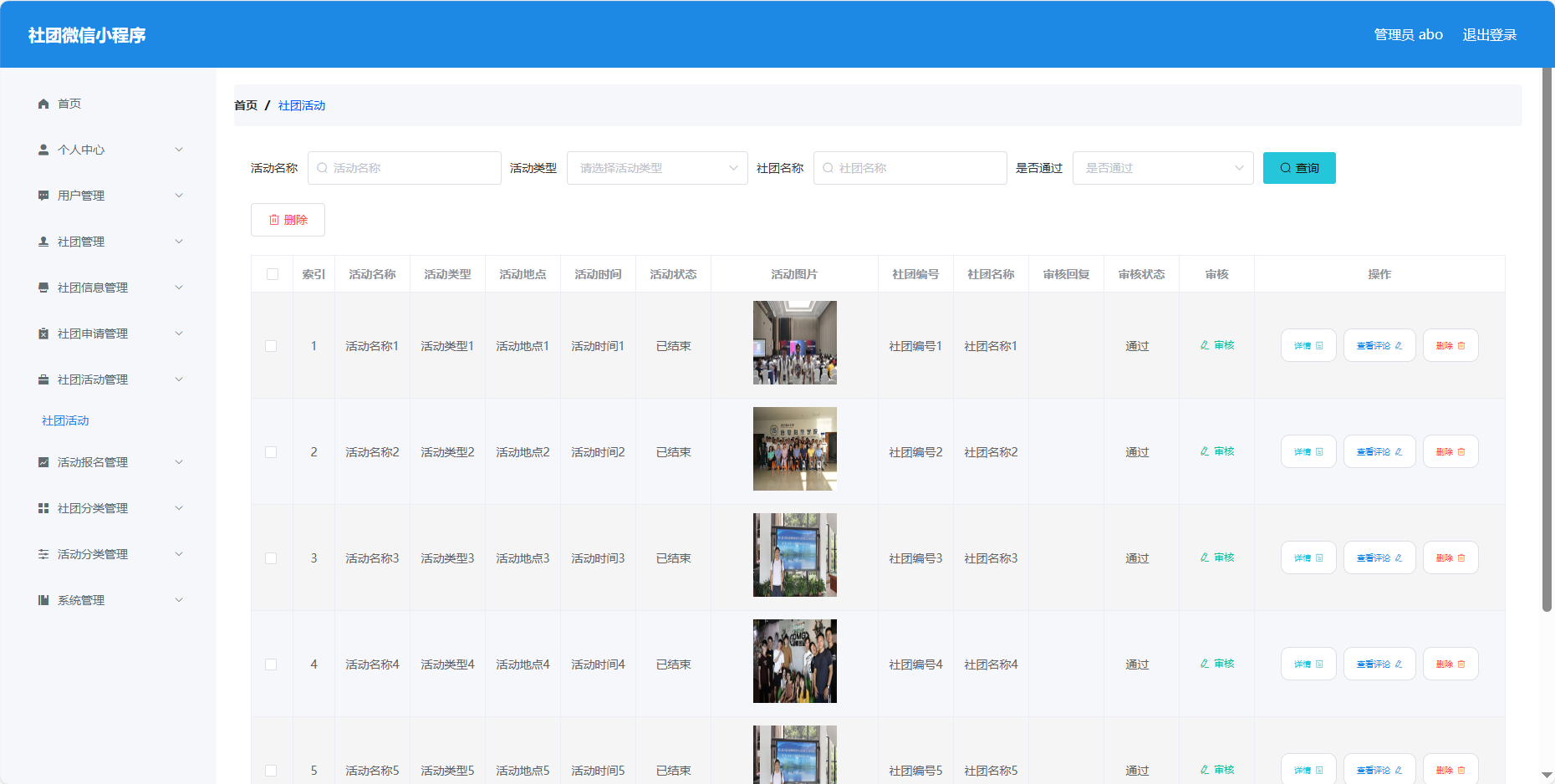Check the row checkbox for 活动名称1
This screenshot has width=1555, height=784.
pyautogui.click(x=271, y=346)
